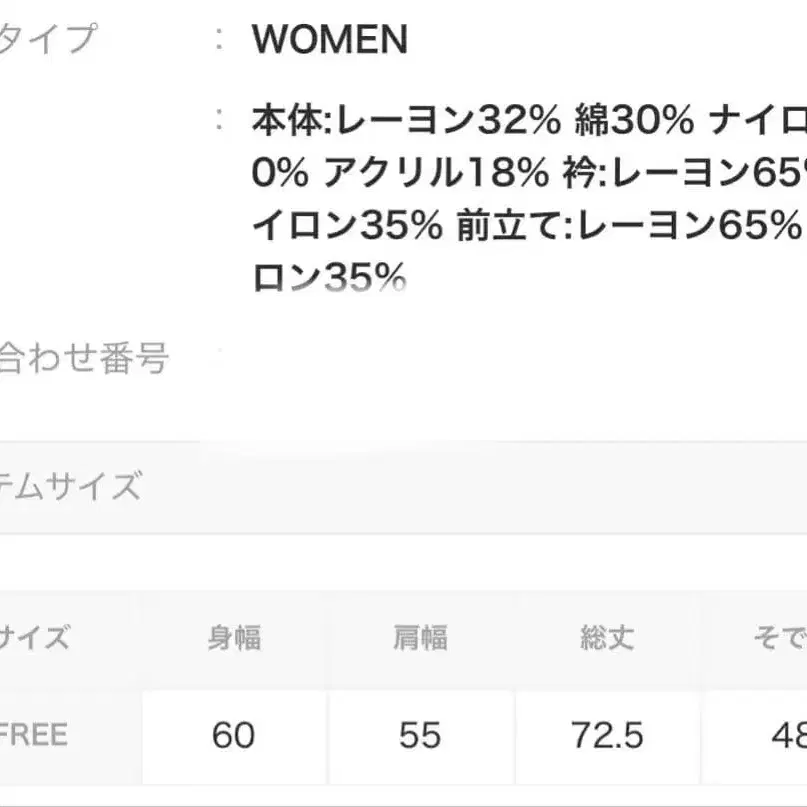Click the 身幅 column header
Viewport: 807px width, 807px height.
[x=234, y=637]
